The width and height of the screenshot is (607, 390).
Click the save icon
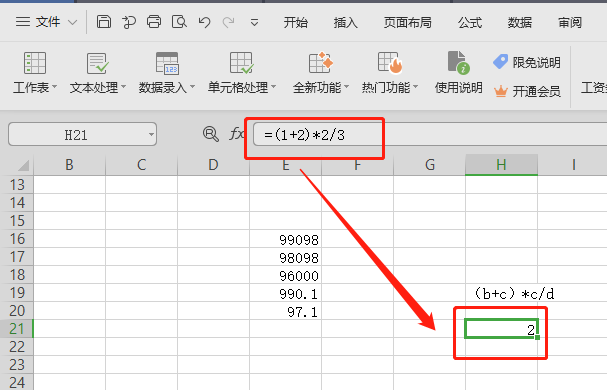pos(103,22)
